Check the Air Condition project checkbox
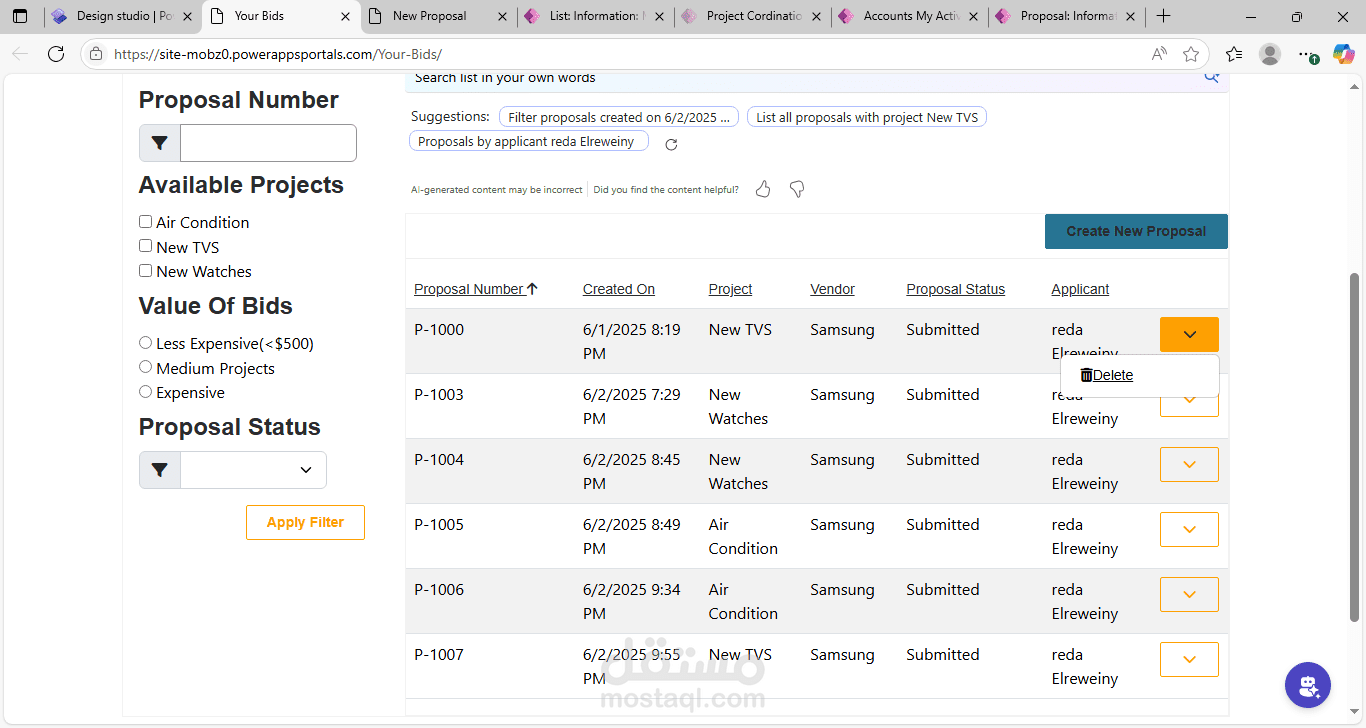This screenshot has height=728, width=1366. tap(146, 222)
